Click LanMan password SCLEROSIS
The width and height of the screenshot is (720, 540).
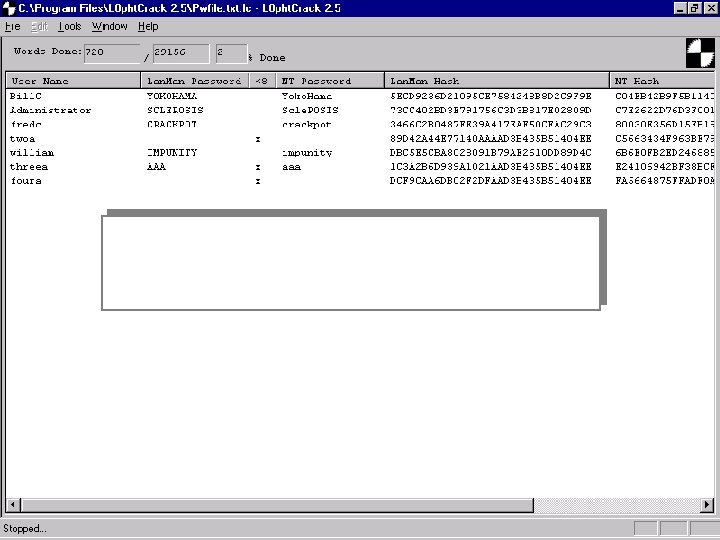[175, 110]
